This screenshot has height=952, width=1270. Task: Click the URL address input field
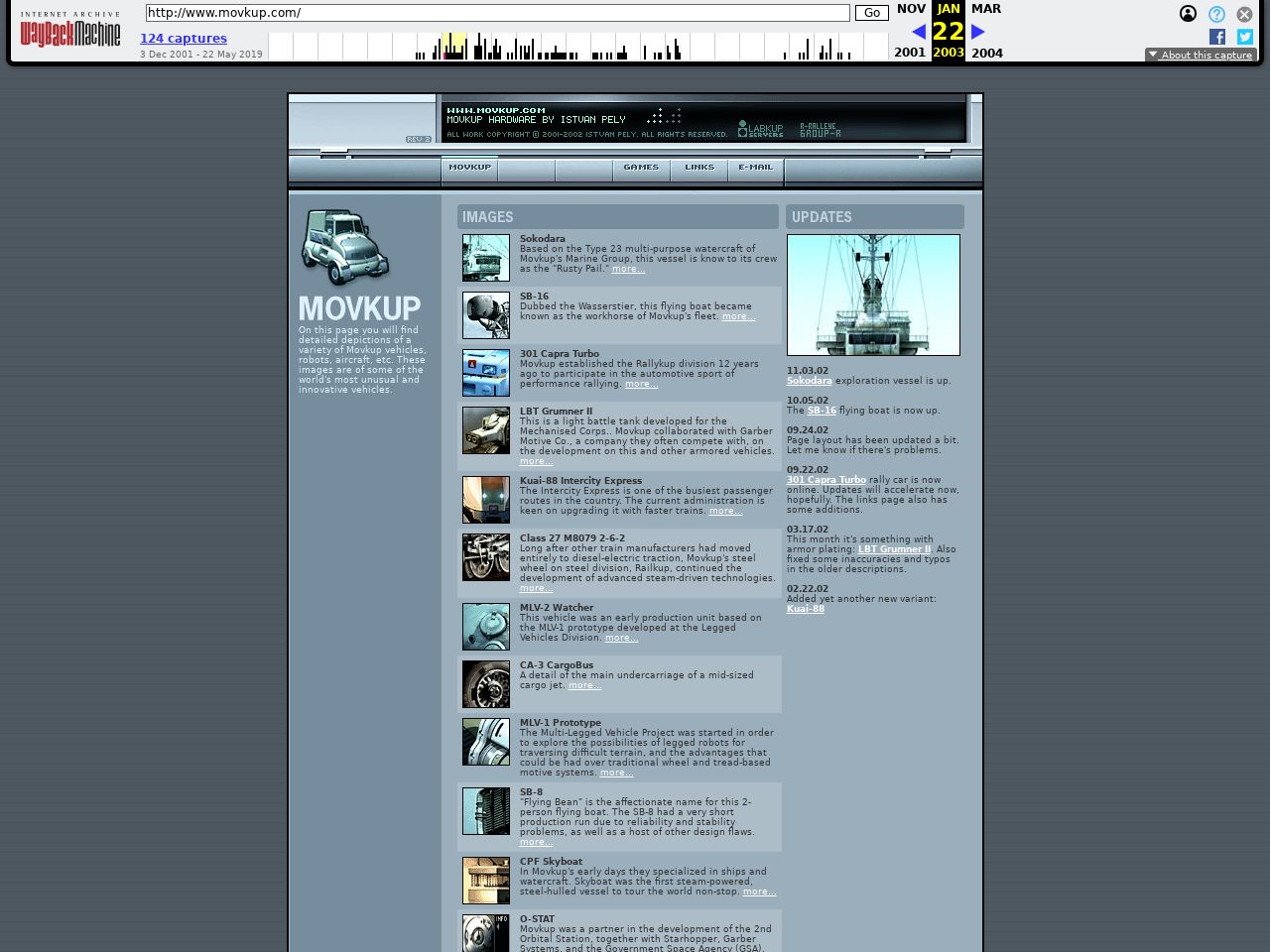point(497,13)
